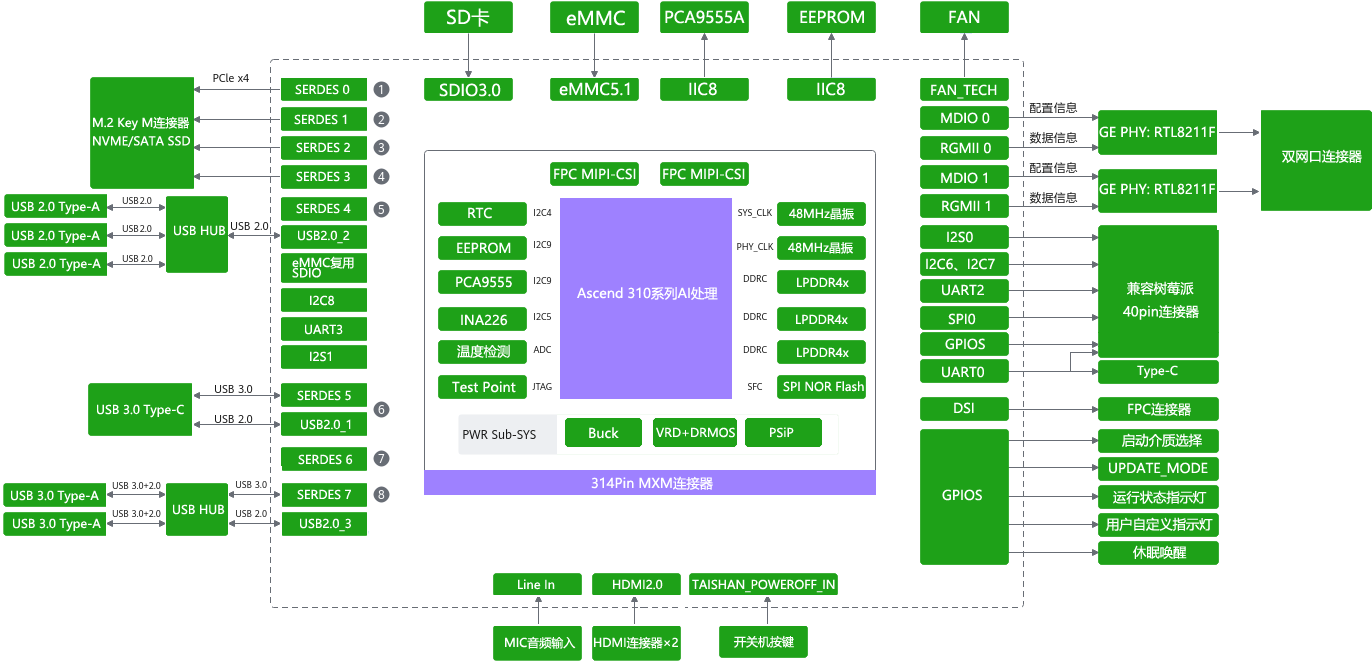This screenshot has height=662, width=1372.
Task: Select the Type-C block beside UART0
Action: (x=1158, y=371)
